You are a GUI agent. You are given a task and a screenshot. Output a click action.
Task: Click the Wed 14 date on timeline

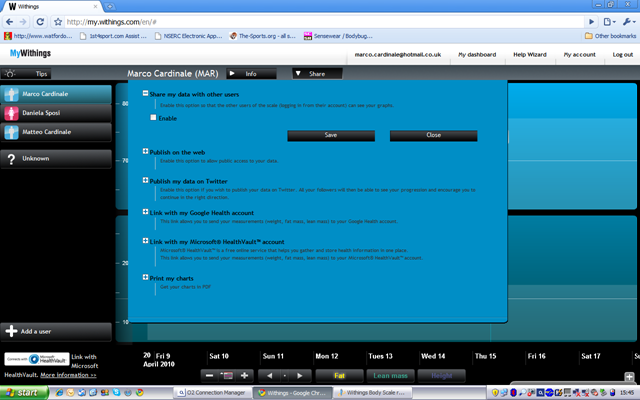point(433,356)
